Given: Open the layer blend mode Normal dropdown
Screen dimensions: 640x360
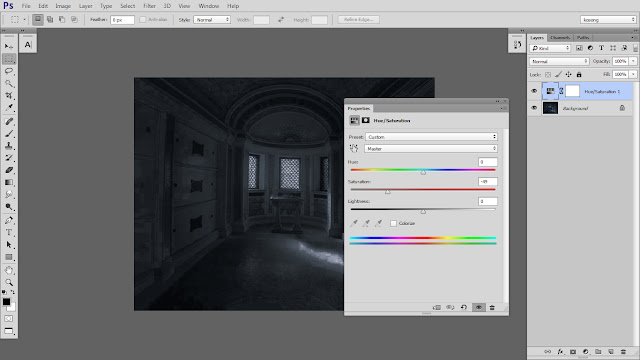Looking at the screenshot, I should click(559, 61).
